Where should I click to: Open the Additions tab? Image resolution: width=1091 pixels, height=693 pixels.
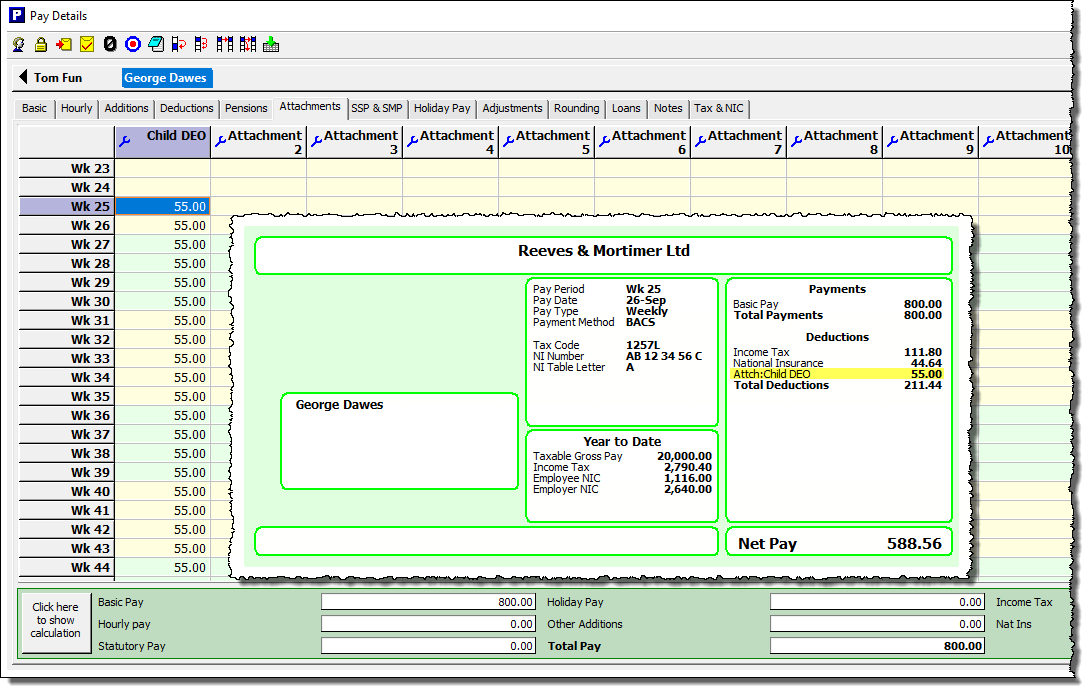coord(127,109)
